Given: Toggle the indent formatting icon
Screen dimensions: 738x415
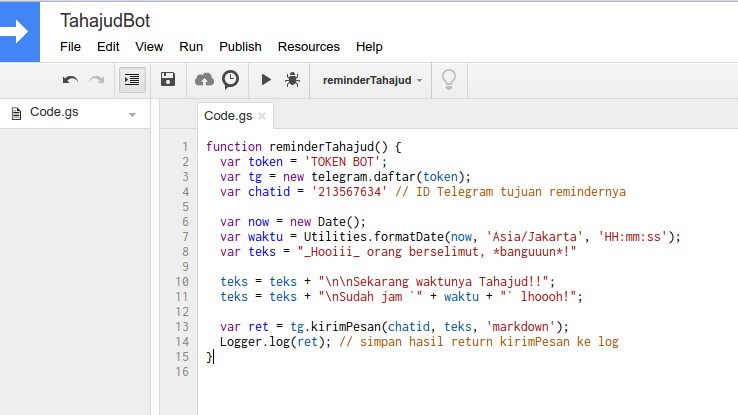Looking at the screenshot, I should pyautogui.click(x=132, y=79).
